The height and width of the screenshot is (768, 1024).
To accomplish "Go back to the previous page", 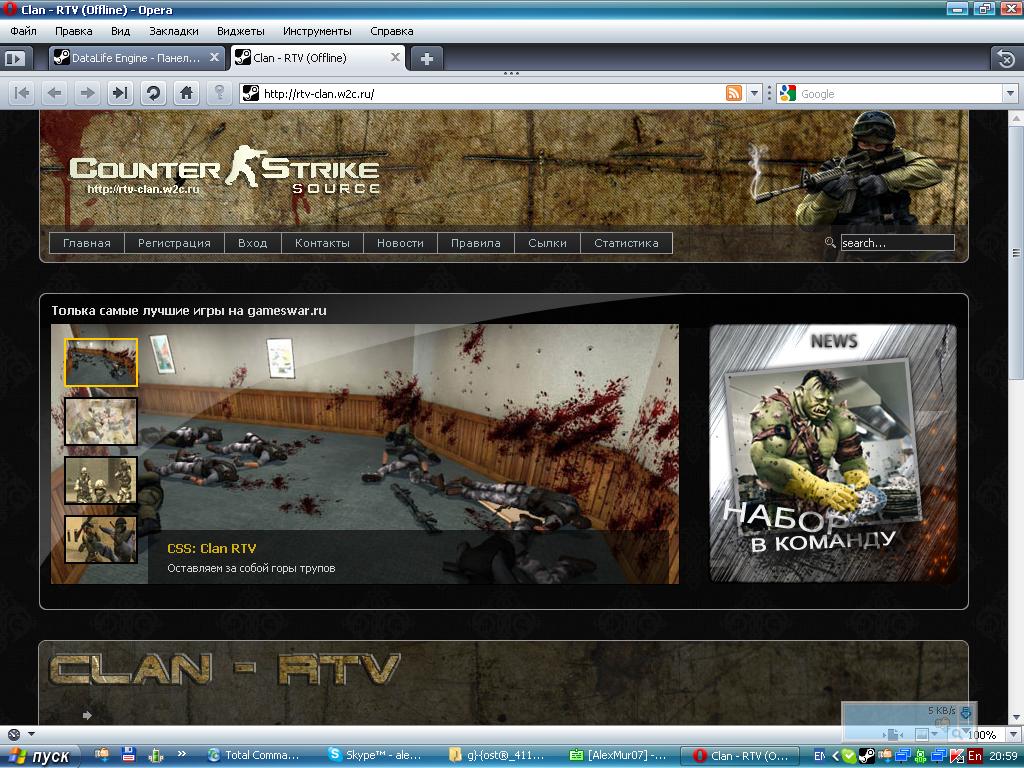I will tap(55, 93).
